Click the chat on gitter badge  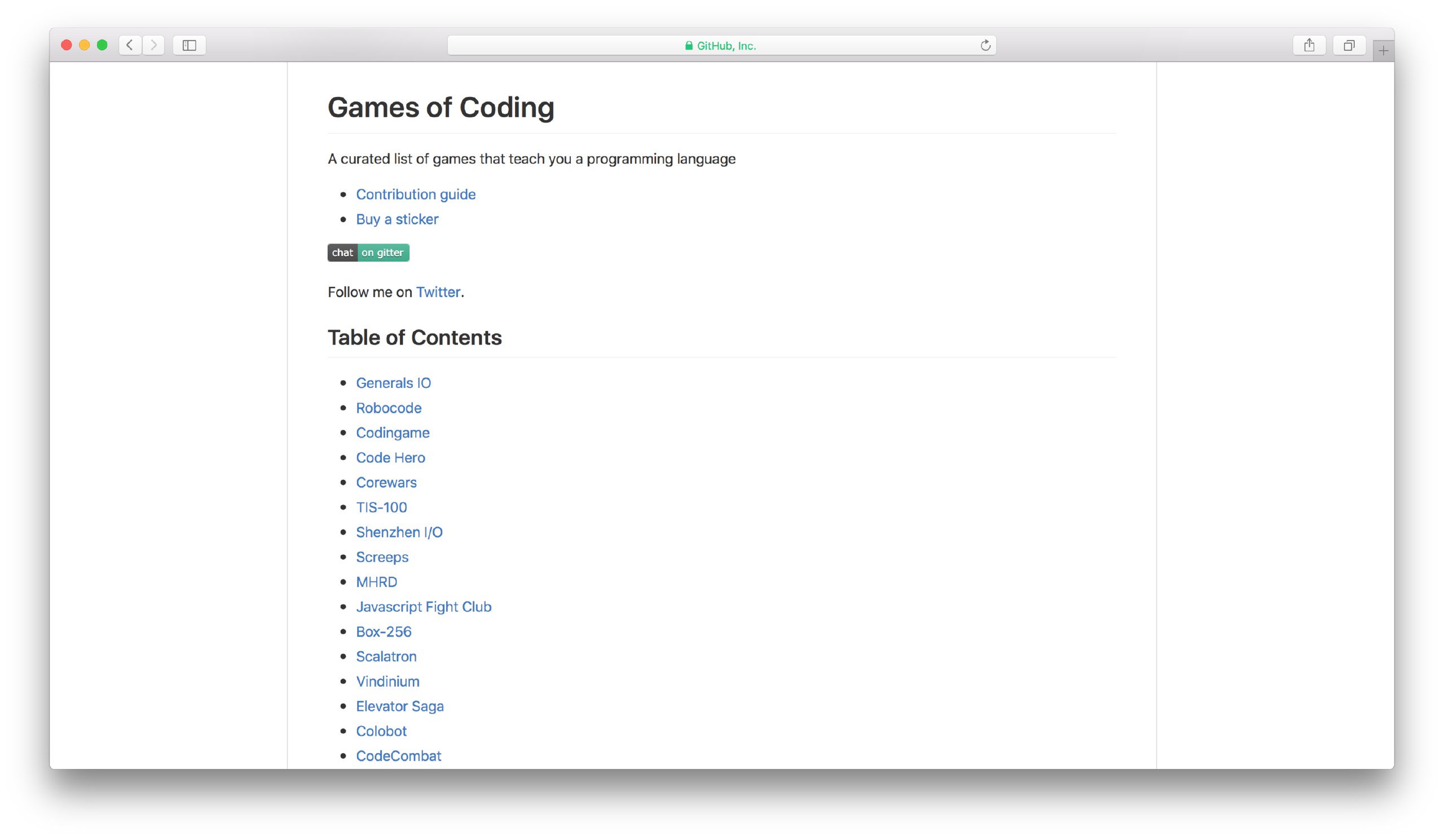click(368, 253)
